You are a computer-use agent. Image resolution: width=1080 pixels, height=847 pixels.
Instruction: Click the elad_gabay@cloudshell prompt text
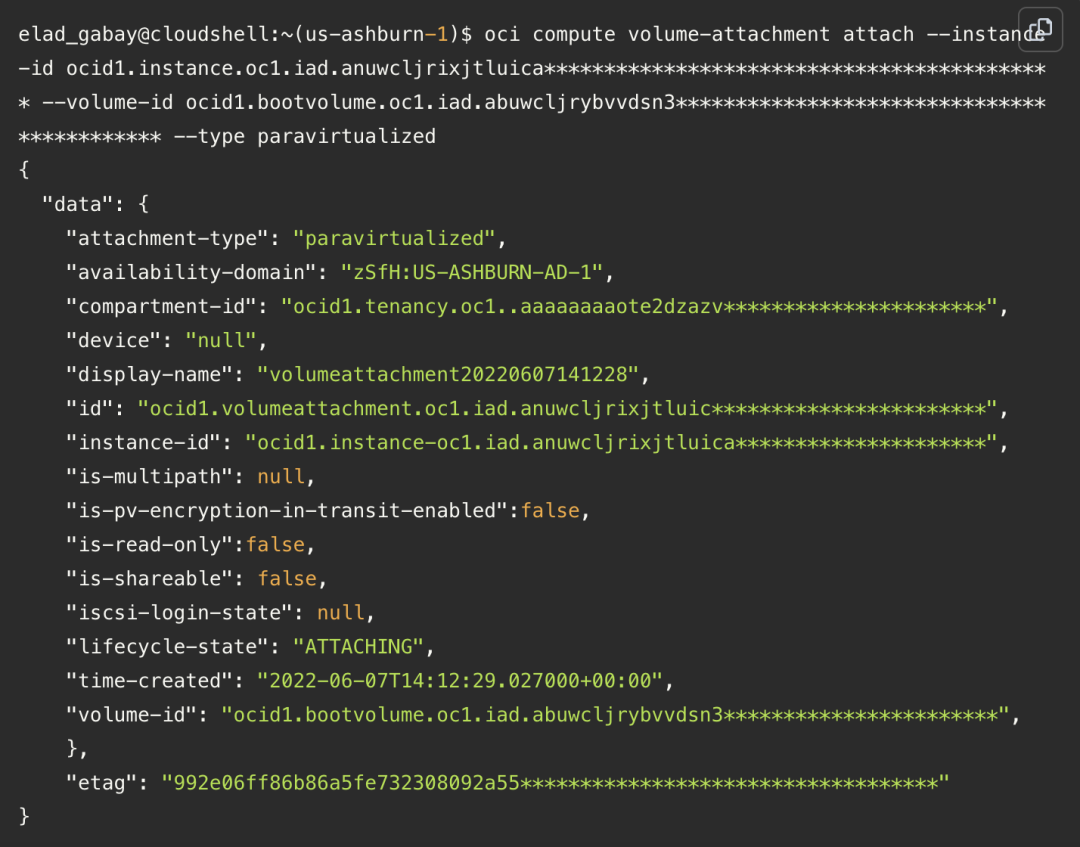coord(141,34)
